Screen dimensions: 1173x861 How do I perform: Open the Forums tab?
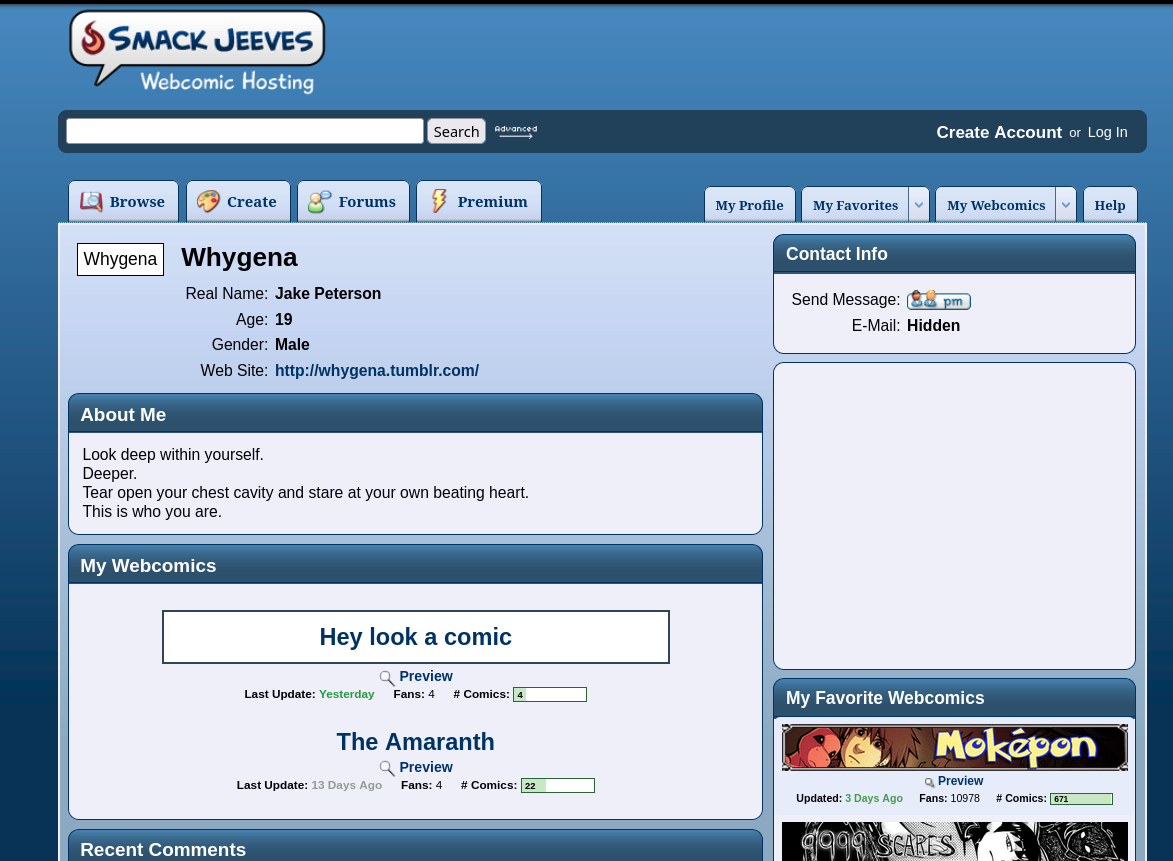click(353, 201)
